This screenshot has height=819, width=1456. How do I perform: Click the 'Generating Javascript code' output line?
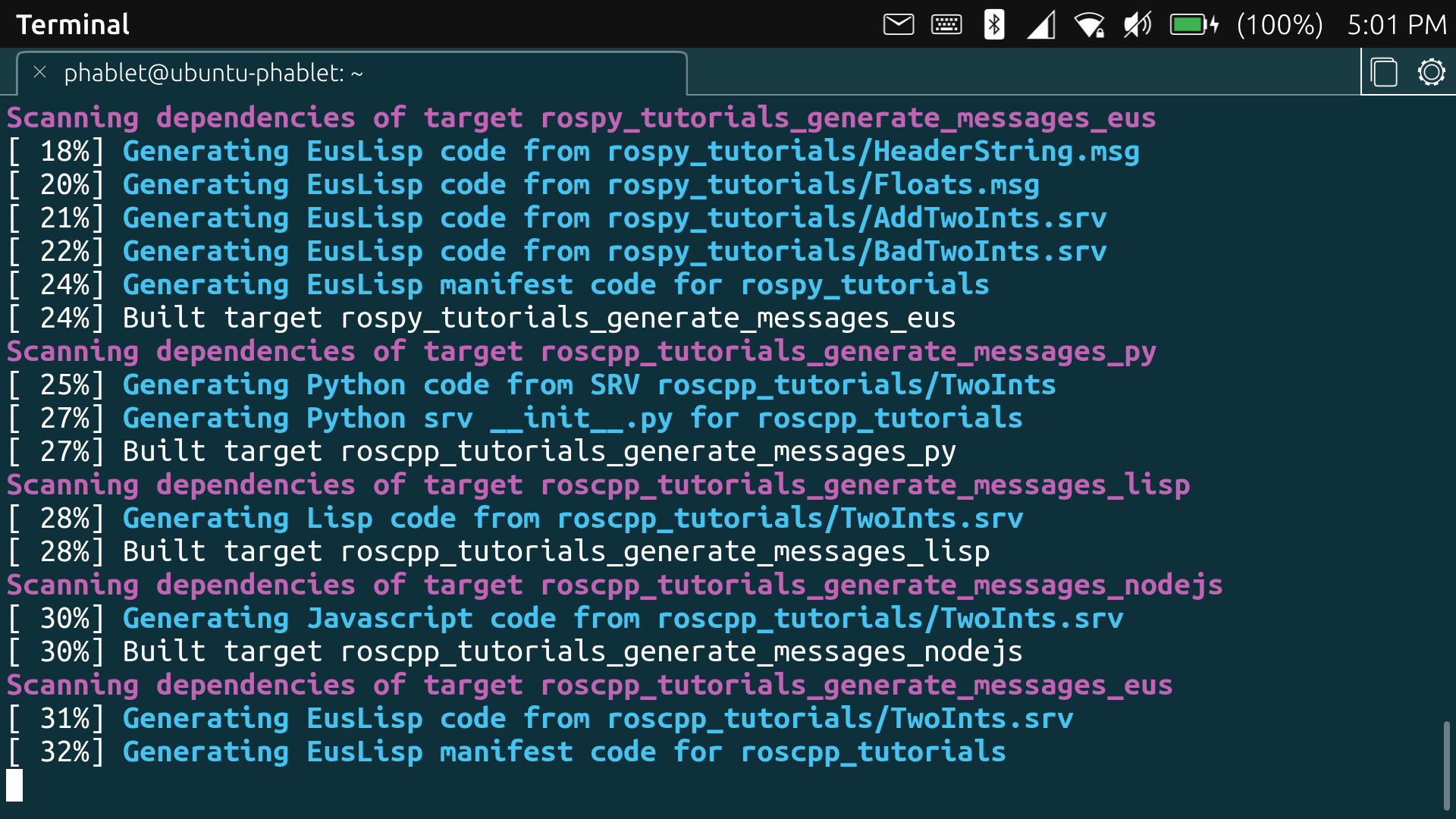coord(565,619)
